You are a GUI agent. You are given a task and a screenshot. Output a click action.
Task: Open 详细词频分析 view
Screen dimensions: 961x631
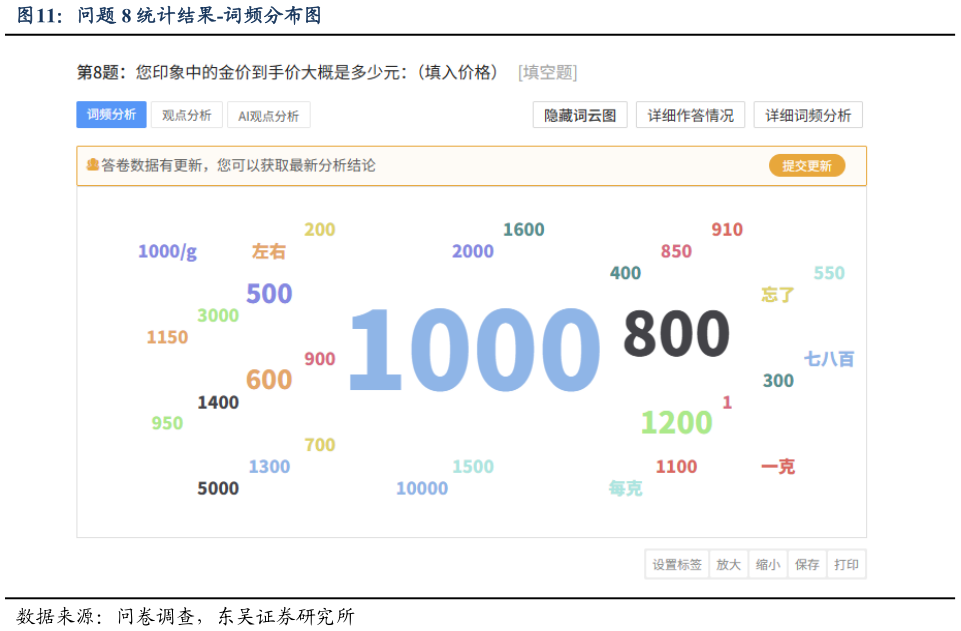[x=808, y=115]
